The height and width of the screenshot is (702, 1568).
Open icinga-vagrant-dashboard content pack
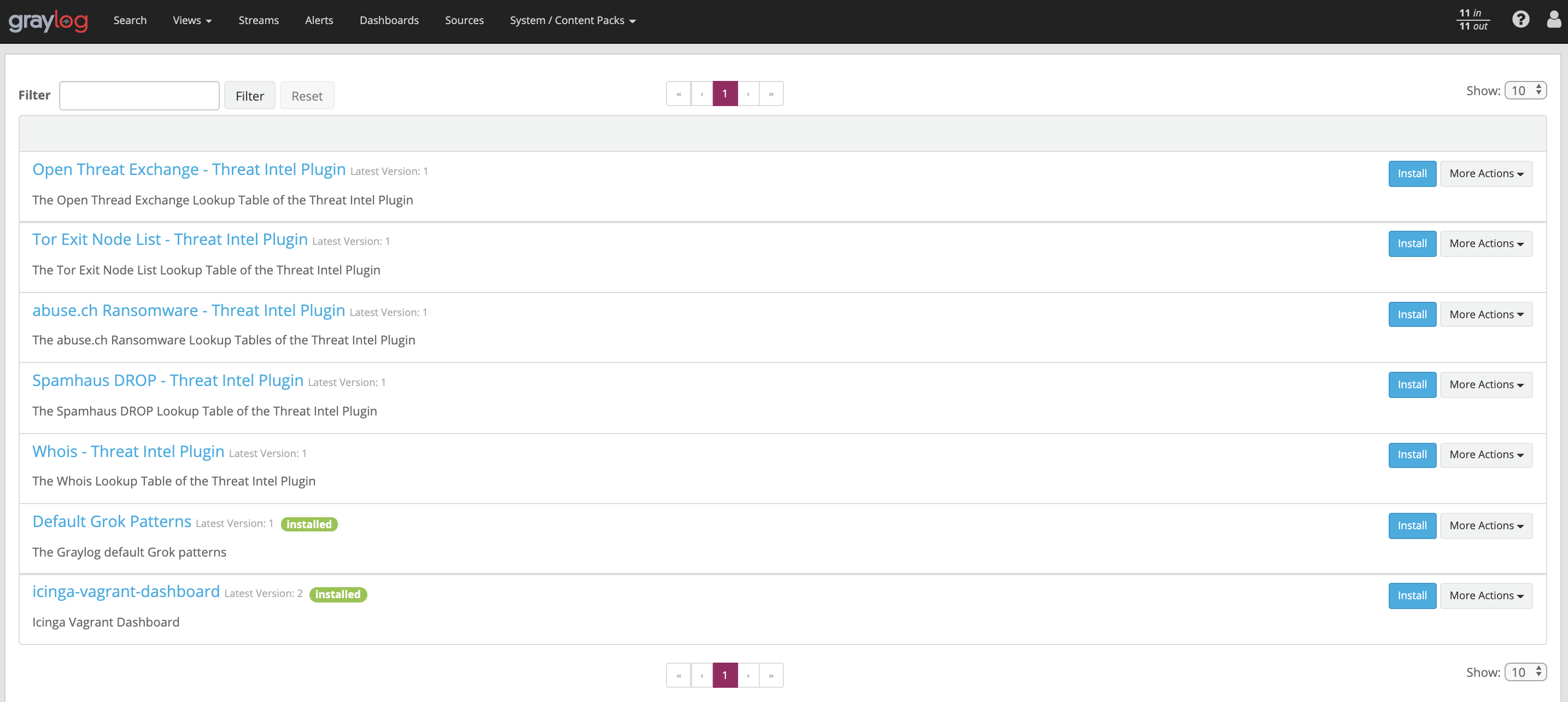click(126, 592)
